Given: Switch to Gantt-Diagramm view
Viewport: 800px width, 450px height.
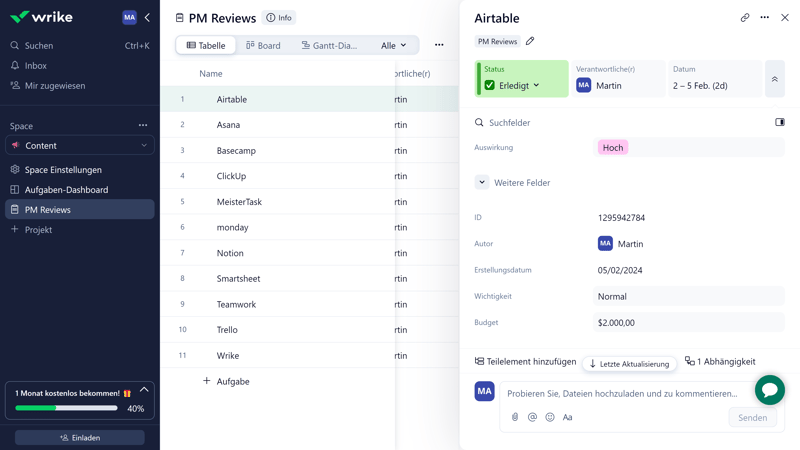Looking at the screenshot, I should (329, 45).
